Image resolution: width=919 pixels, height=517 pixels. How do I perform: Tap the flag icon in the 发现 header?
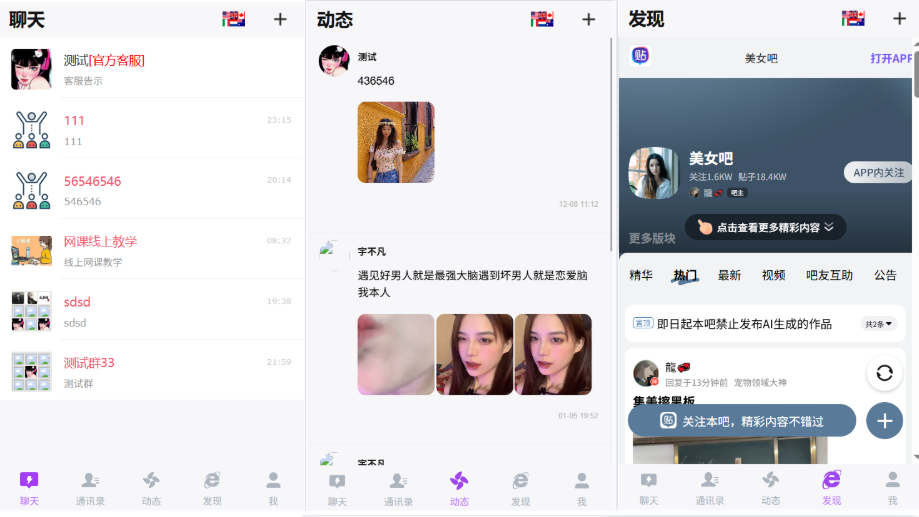tap(853, 19)
